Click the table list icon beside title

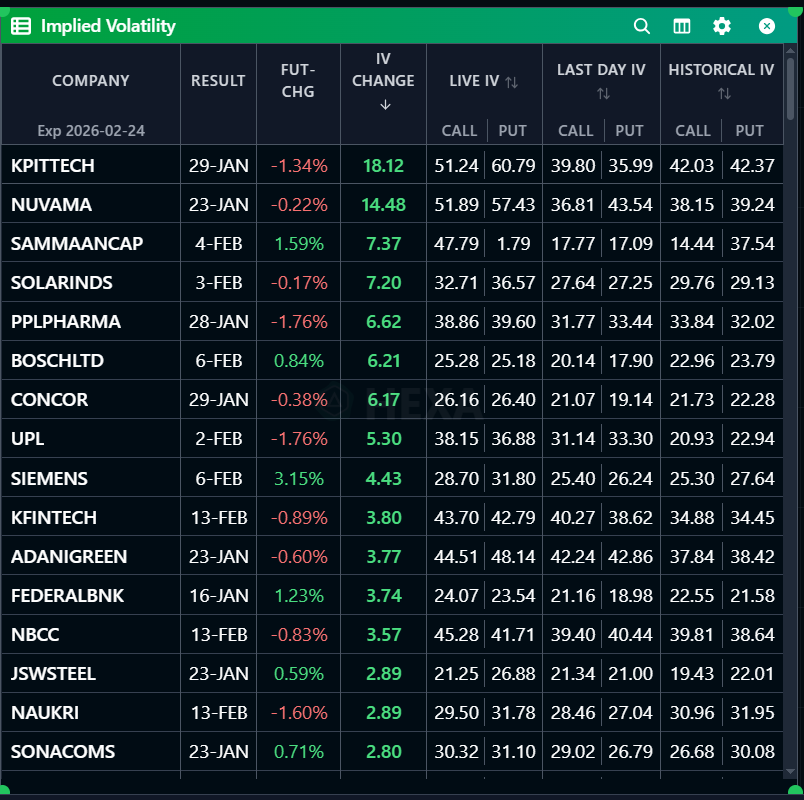click(x=21, y=26)
